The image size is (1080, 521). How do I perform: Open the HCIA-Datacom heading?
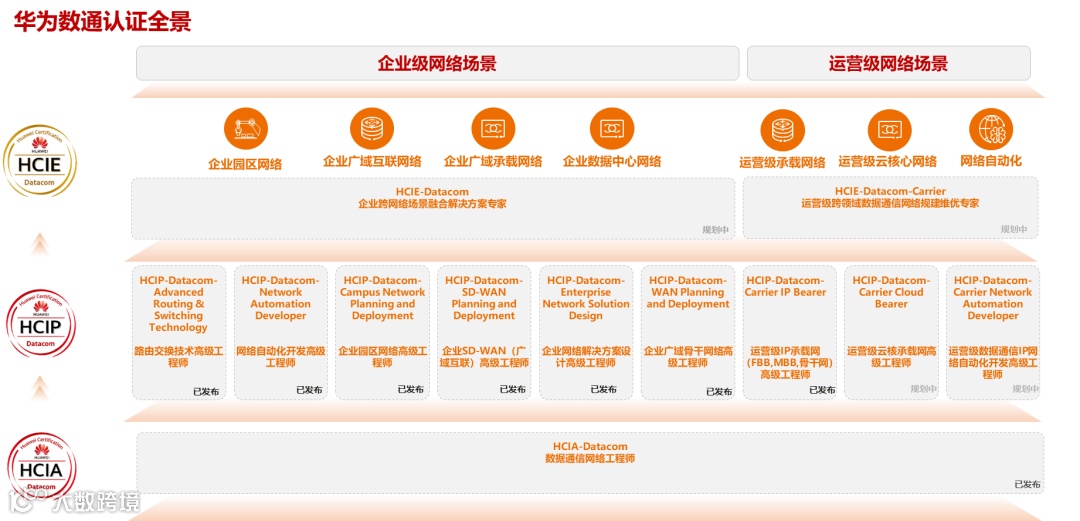[590, 447]
